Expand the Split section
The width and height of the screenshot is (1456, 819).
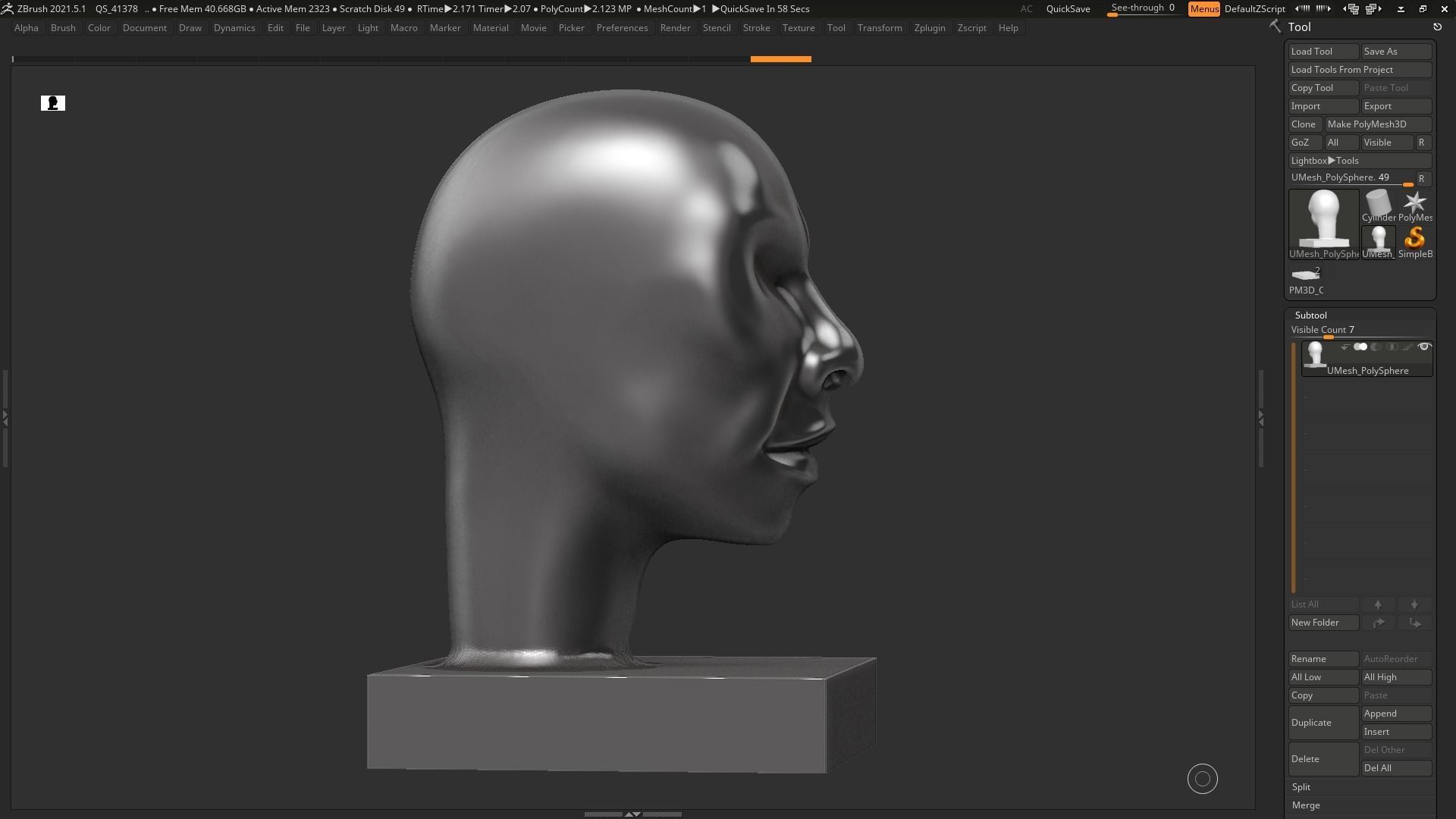(1301, 787)
